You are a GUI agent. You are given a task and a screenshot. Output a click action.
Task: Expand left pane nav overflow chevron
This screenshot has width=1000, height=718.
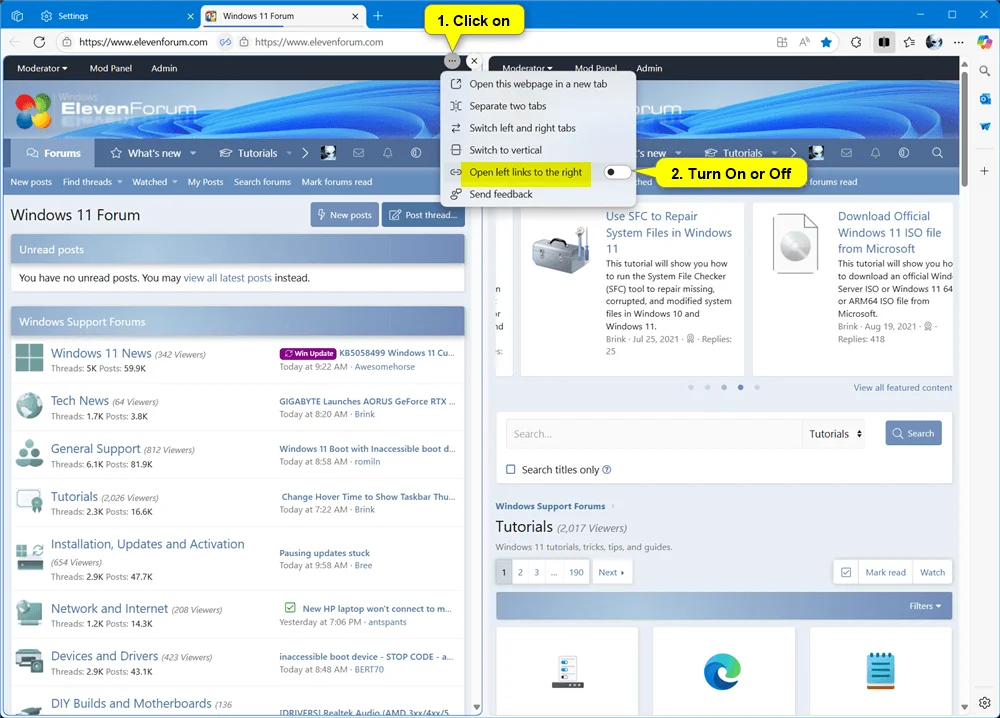coord(305,153)
